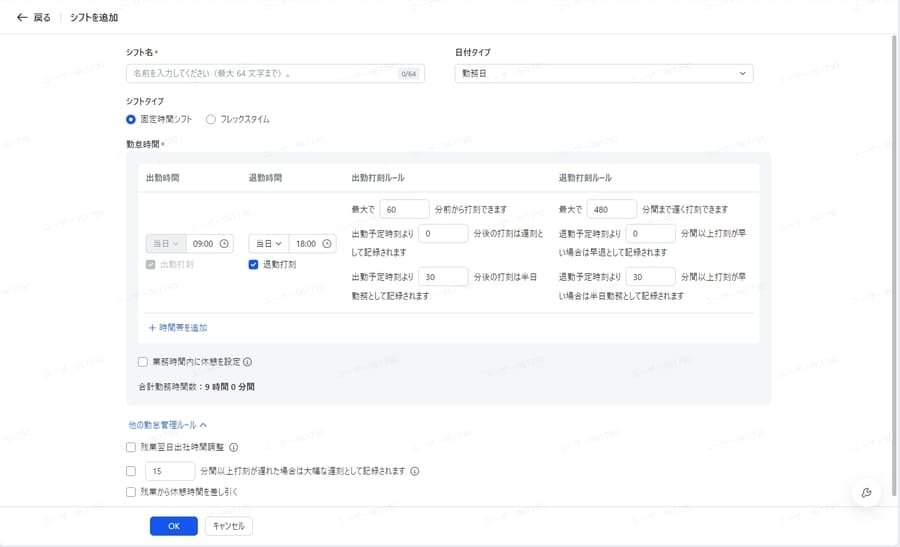The height and width of the screenshot is (547, 900).
Task: Click the blue OK button
Action: [174, 526]
